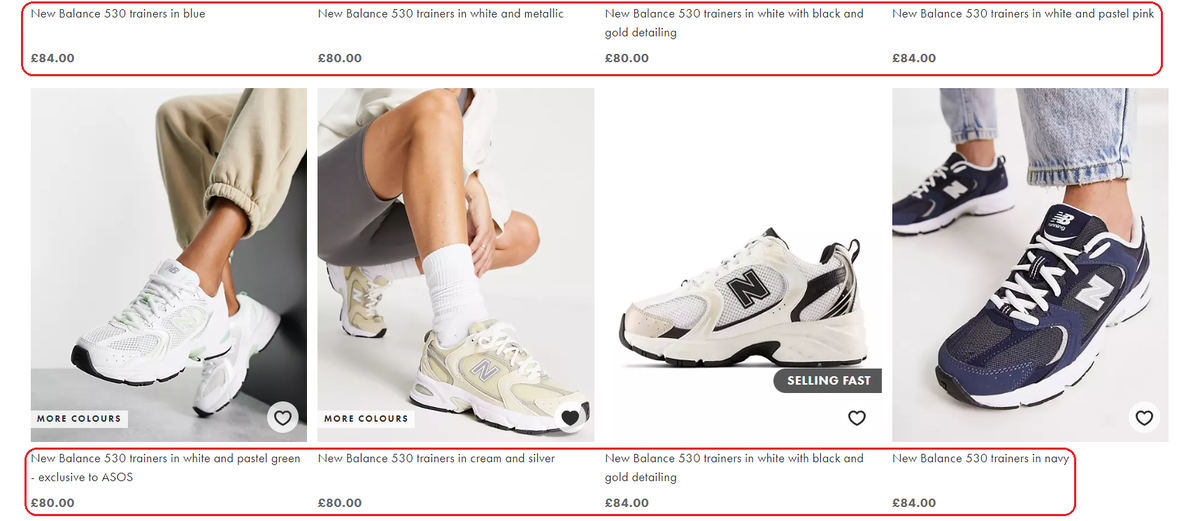Tap heart icon below Selling Fast badge
The width and height of the screenshot is (1200, 521).
[x=857, y=418]
